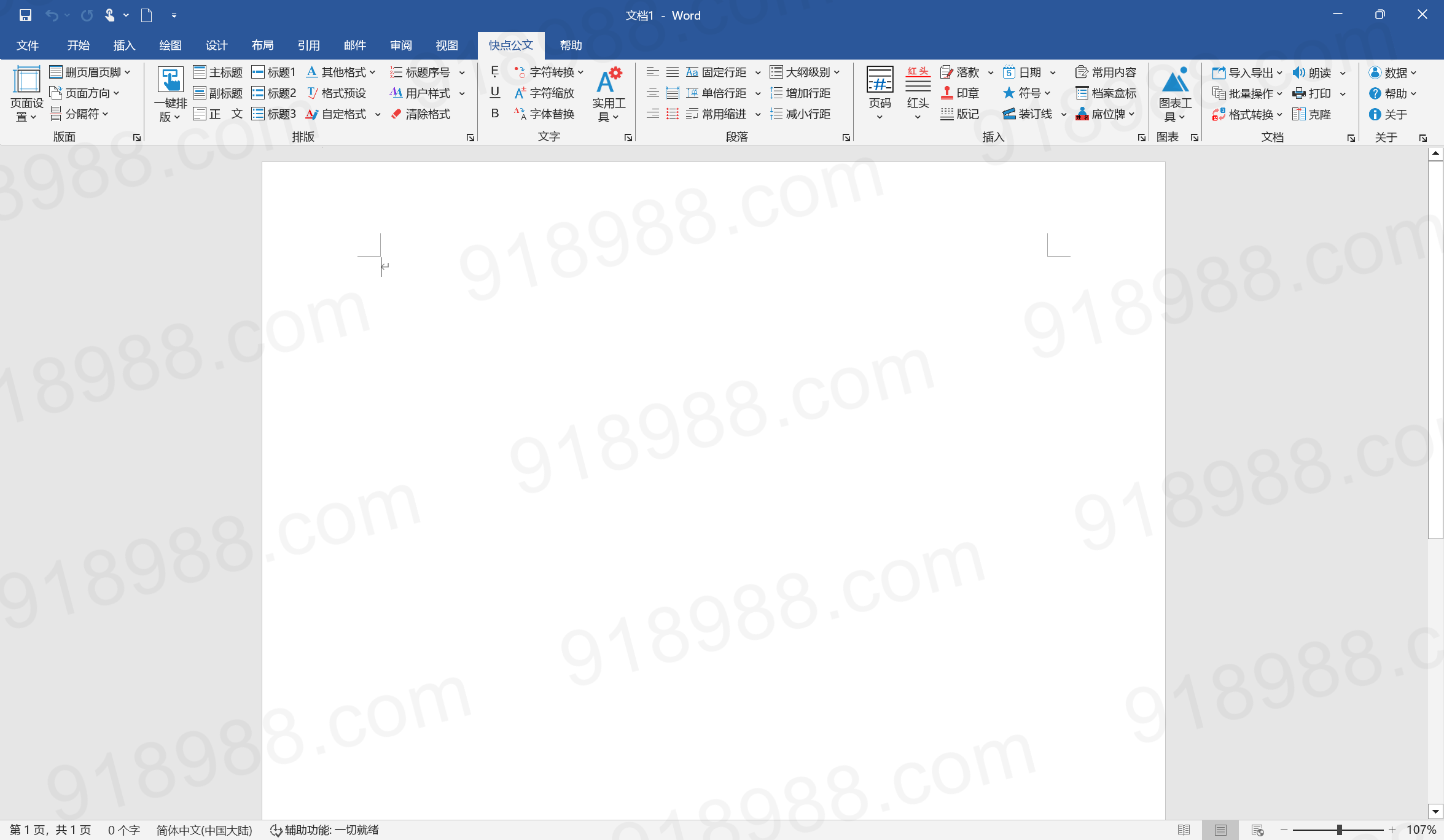1444x840 pixels.
Task: Click 辅助功能 accessibility status
Action: (x=324, y=830)
